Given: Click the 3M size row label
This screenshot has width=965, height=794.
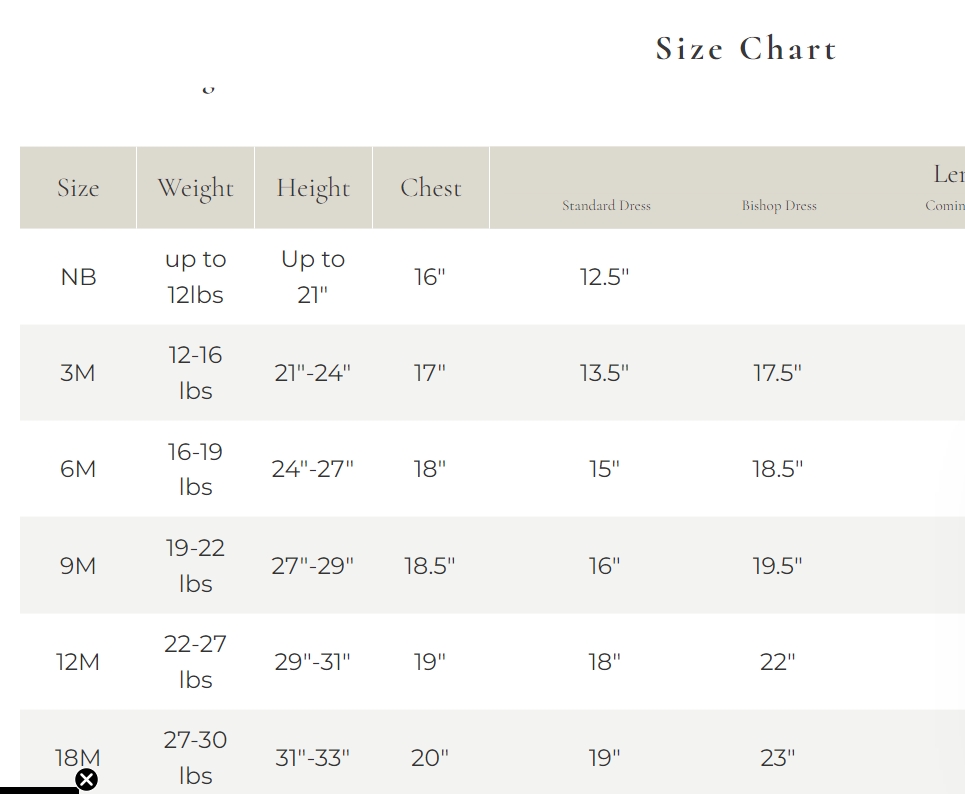Looking at the screenshot, I should point(78,373).
